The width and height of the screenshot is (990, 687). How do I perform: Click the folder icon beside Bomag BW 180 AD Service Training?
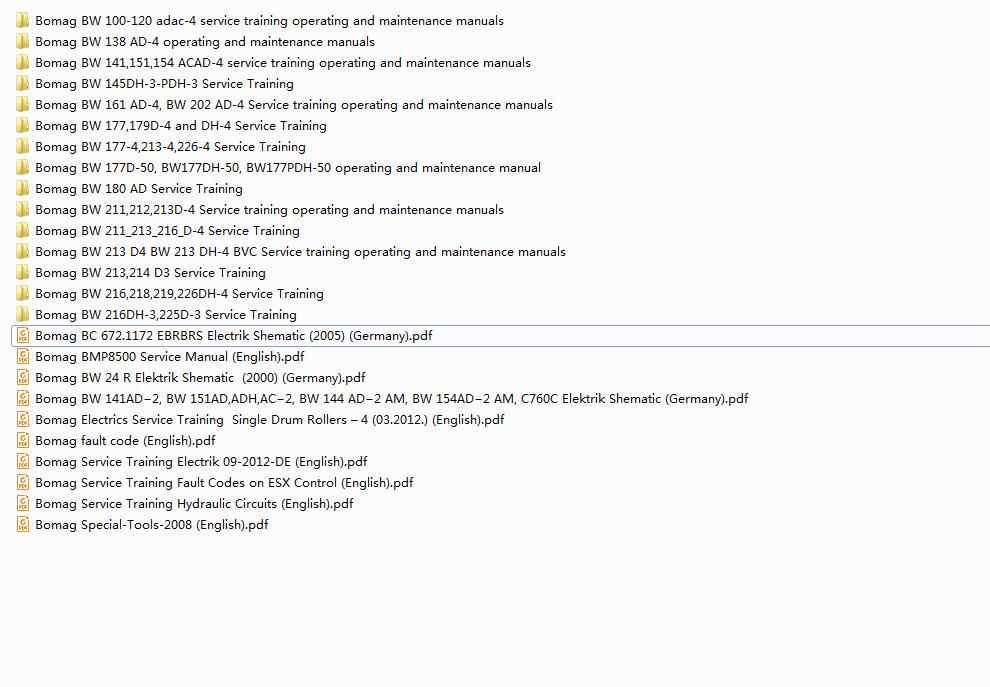pyautogui.click(x=23, y=189)
